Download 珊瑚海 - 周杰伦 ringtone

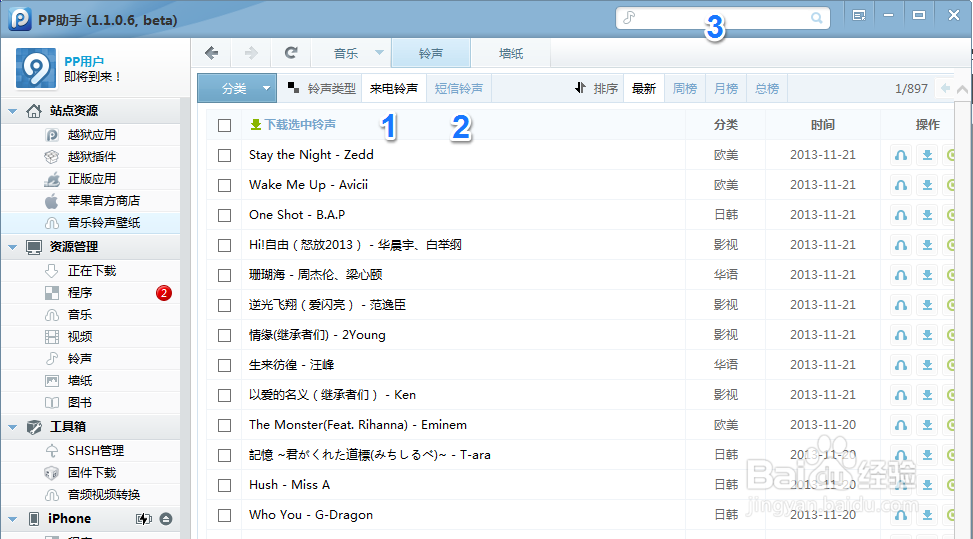(927, 275)
